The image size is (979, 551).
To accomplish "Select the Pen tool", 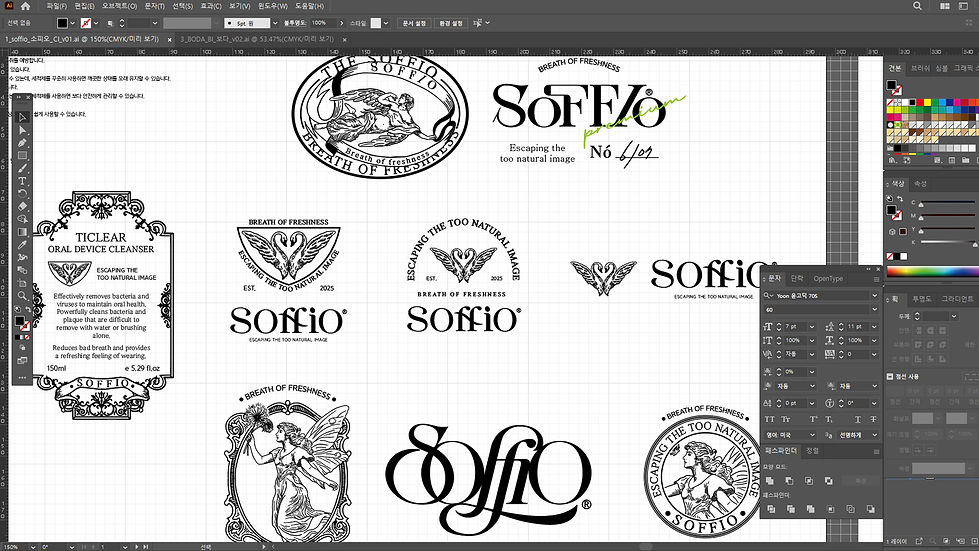I will pyautogui.click(x=22, y=143).
